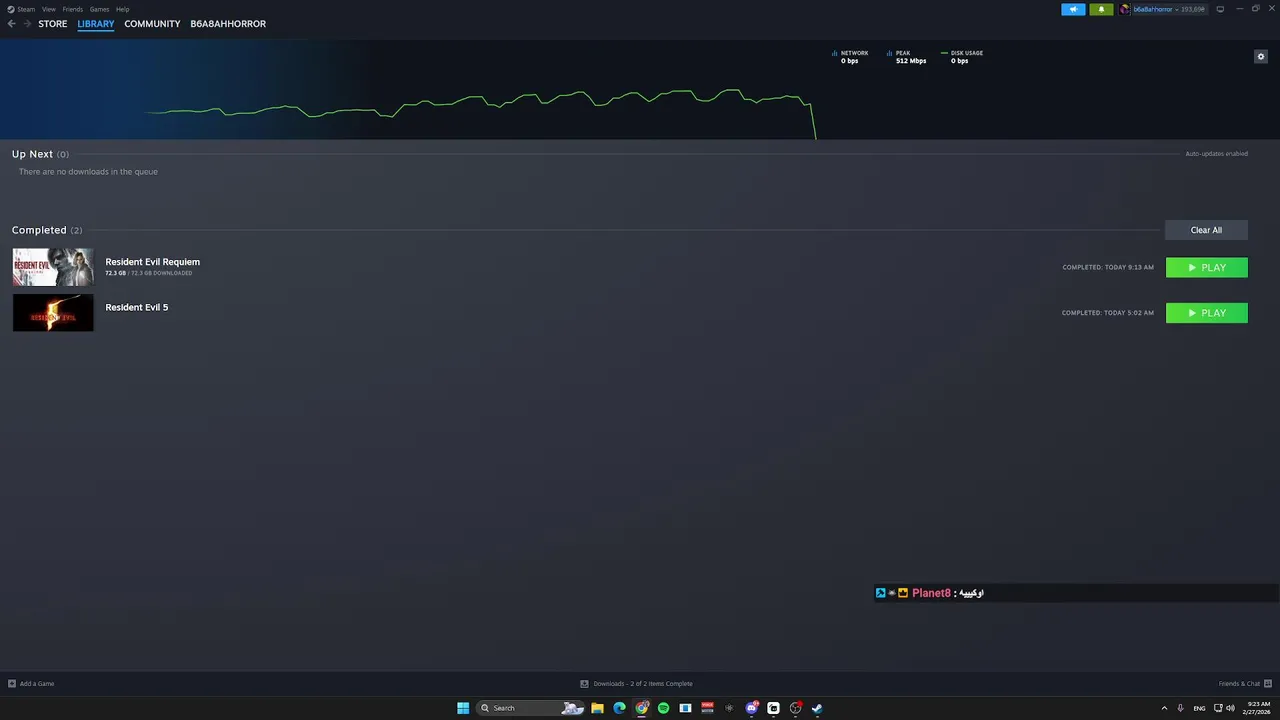Image resolution: width=1280 pixels, height=720 pixels.
Task: Open the Resident Evil Requiem thumbnail
Action: click(x=53, y=267)
